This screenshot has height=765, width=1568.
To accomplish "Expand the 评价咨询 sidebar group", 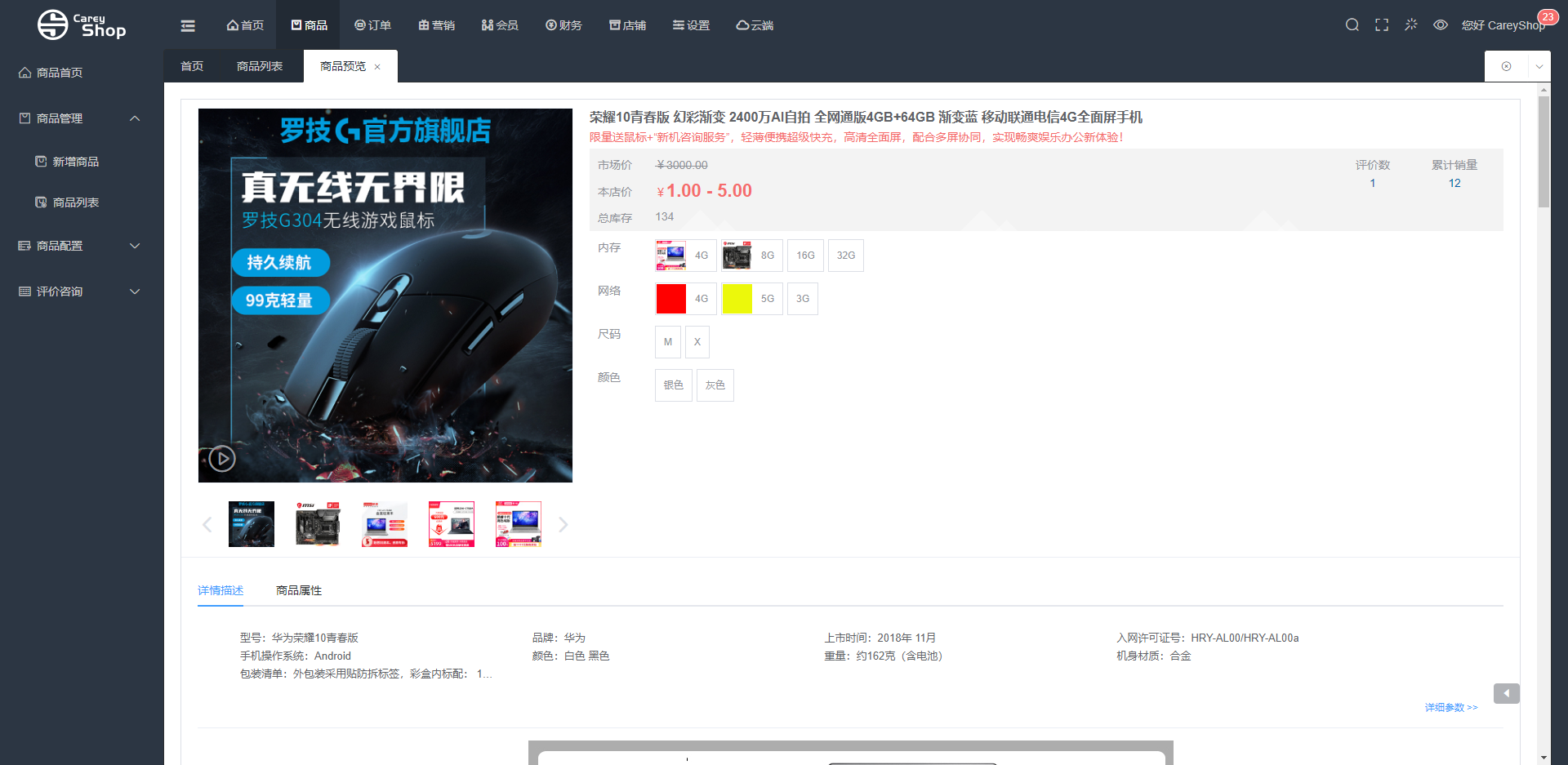I will [x=82, y=291].
